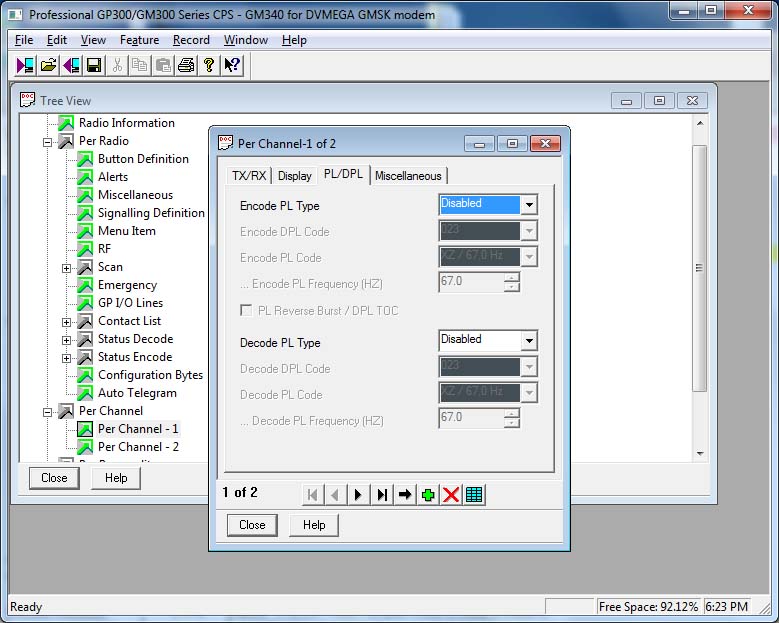Click Close in Per Channel dialog
The image size is (779, 623).
(252, 525)
